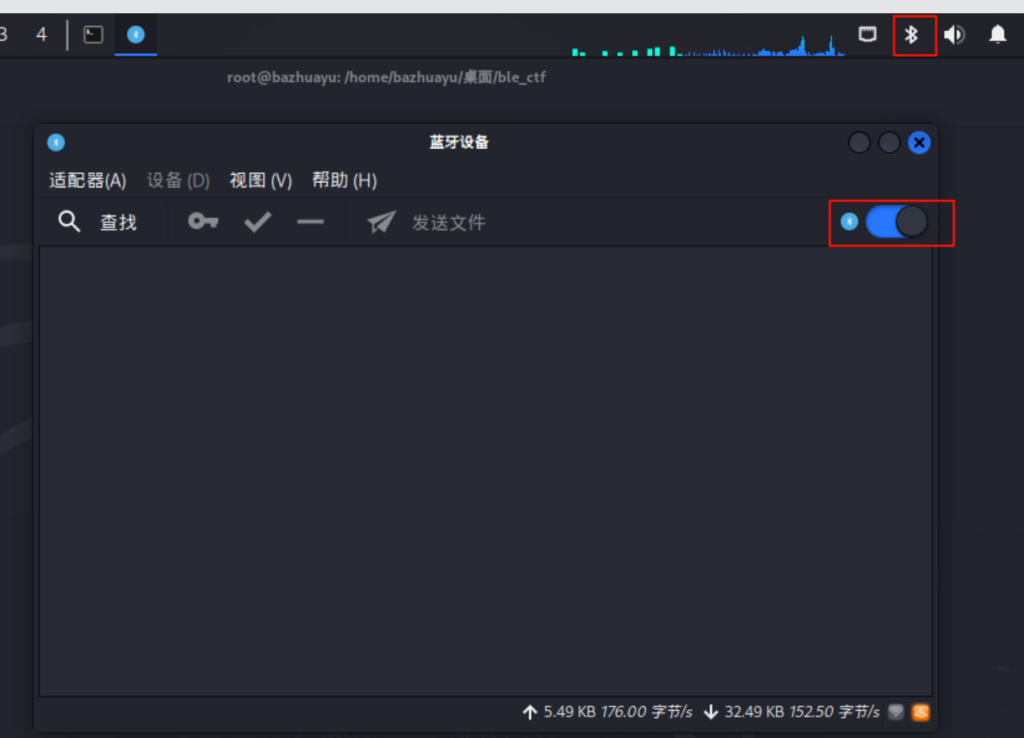Turn off the Bluetooth power switch

click(x=897, y=222)
